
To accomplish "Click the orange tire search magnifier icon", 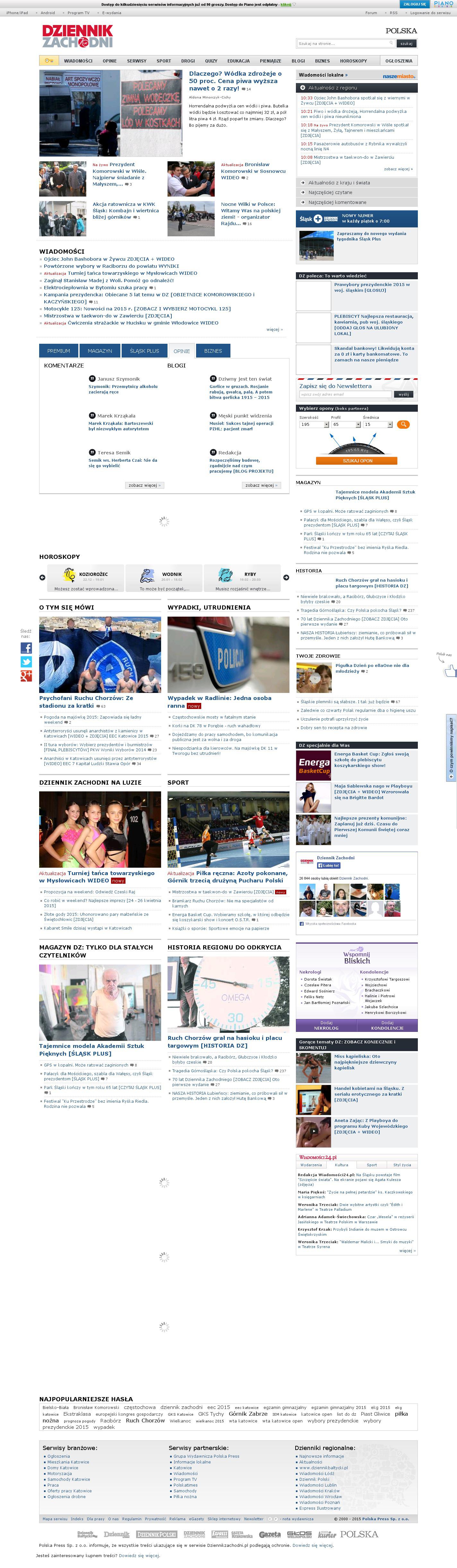I will tap(403, 424).
